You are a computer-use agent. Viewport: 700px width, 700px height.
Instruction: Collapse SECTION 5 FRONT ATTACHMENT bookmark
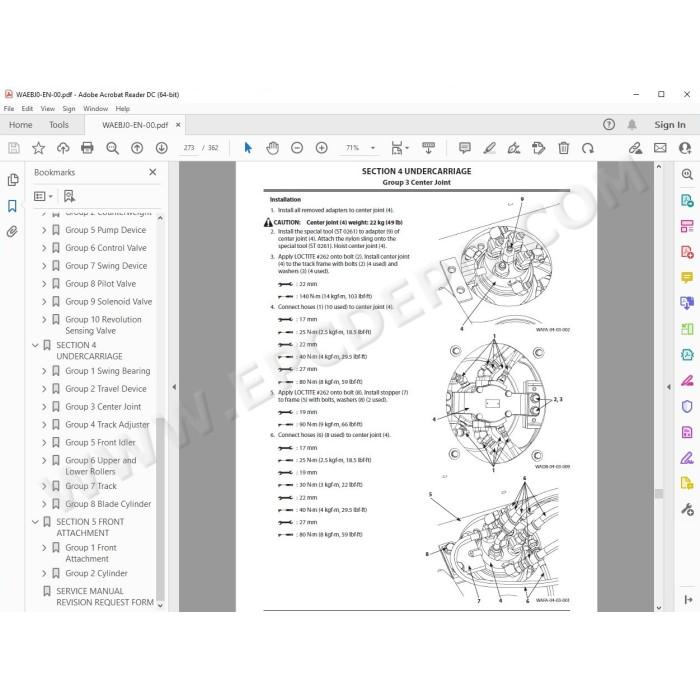point(35,522)
